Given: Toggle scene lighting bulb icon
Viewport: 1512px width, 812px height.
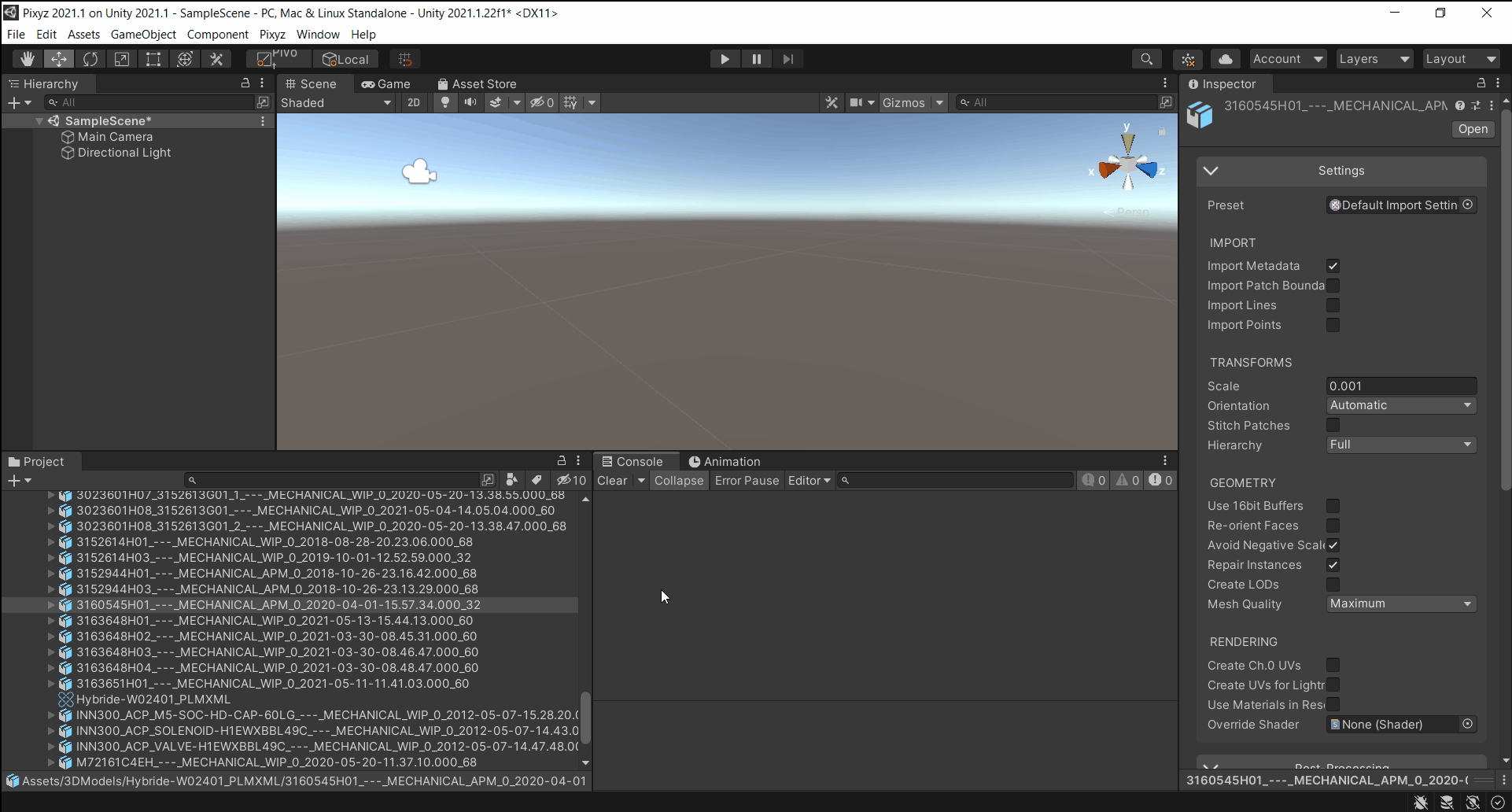Looking at the screenshot, I should click(x=445, y=102).
